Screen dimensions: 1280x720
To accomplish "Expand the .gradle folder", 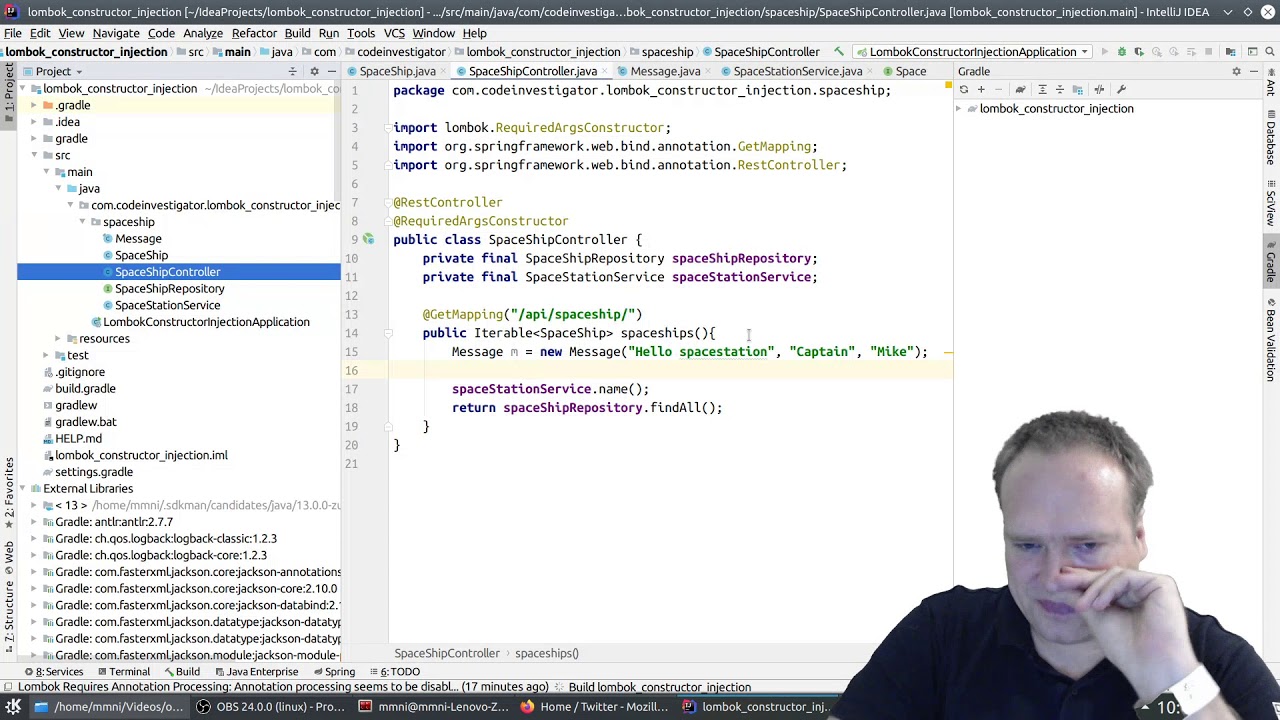I will point(34,106).
